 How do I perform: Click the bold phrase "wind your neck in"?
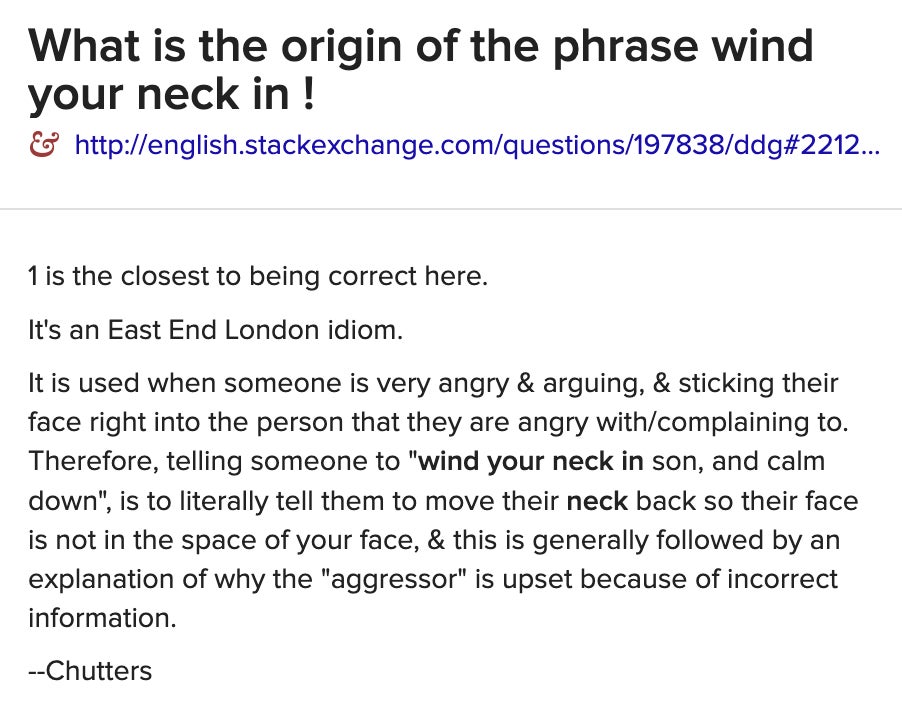pyautogui.click(x=532, y=462)
